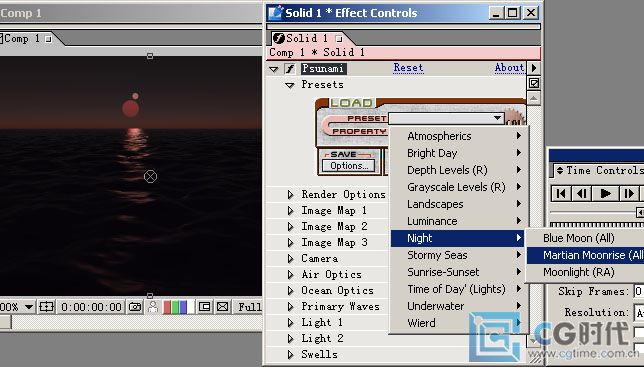The image size is (644, 367).
Task: Click the effect point crosshair in Comp viewer
Action: click(x=150, y=177)
